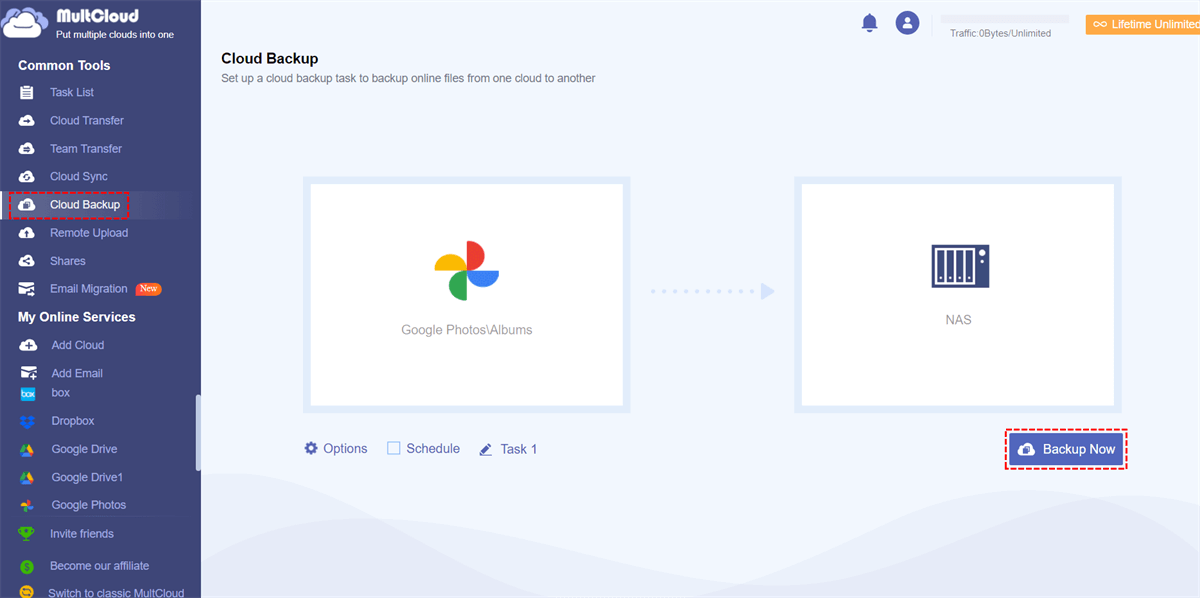Screen dimensions: 1200x598
Task: Open Cloud Transfer menu item
Action: [87, 120]
